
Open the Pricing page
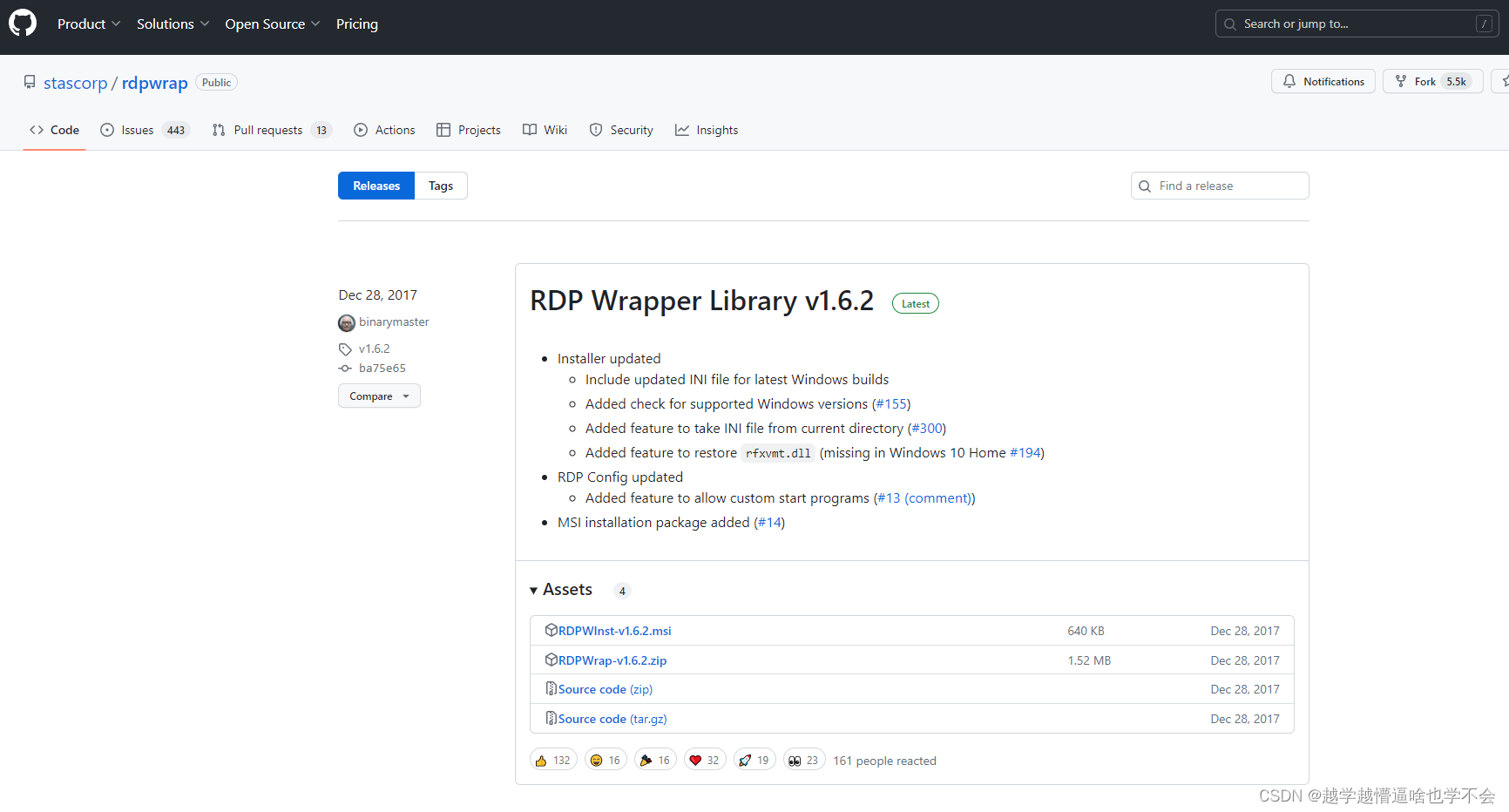(357, 24)
